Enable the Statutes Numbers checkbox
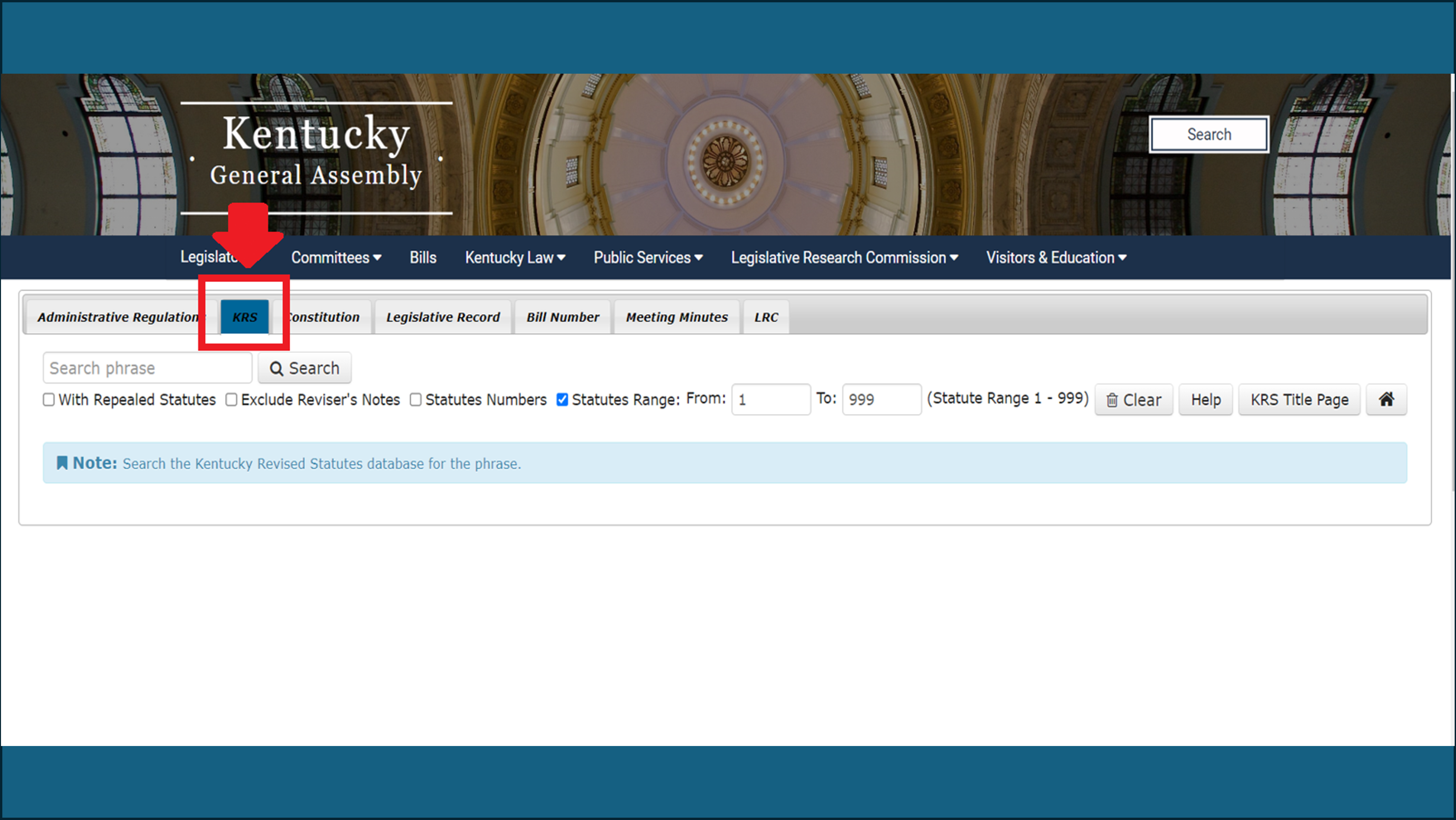The image size is (1456, 820). [x=415, y=399]
